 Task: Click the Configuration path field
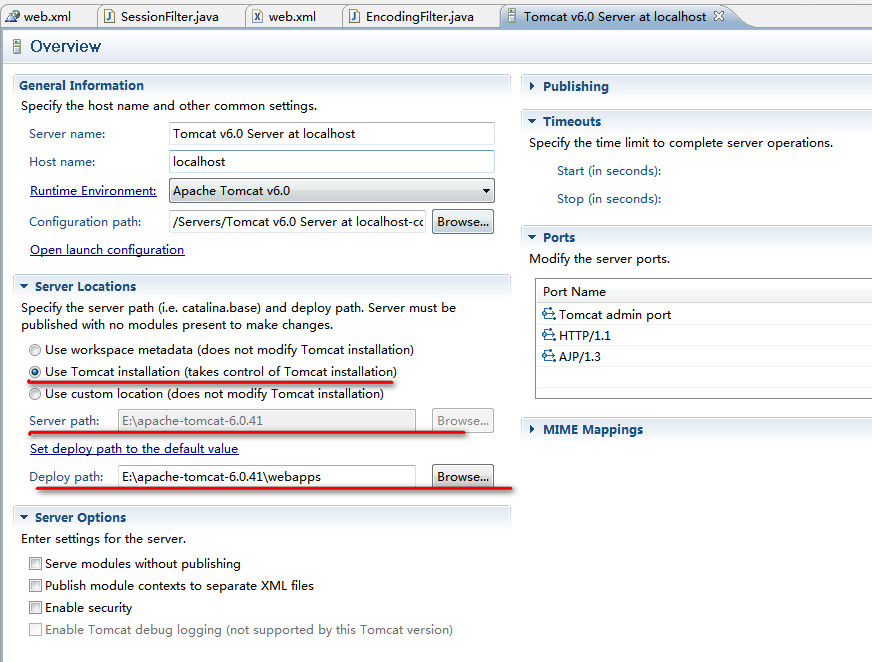tap(298, 221)
